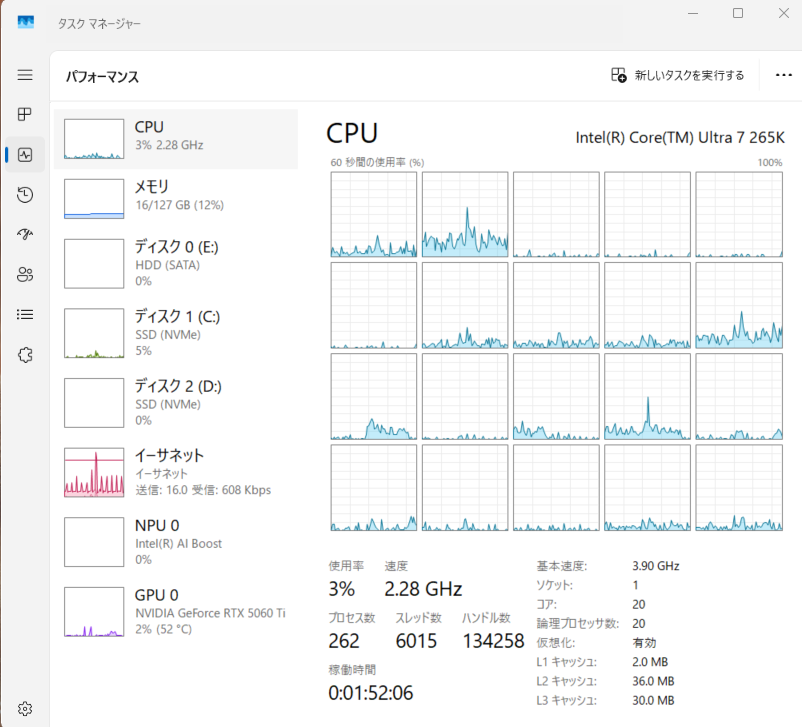Switch to the Users page icon

pyautogui.click(x=25, y=275)
